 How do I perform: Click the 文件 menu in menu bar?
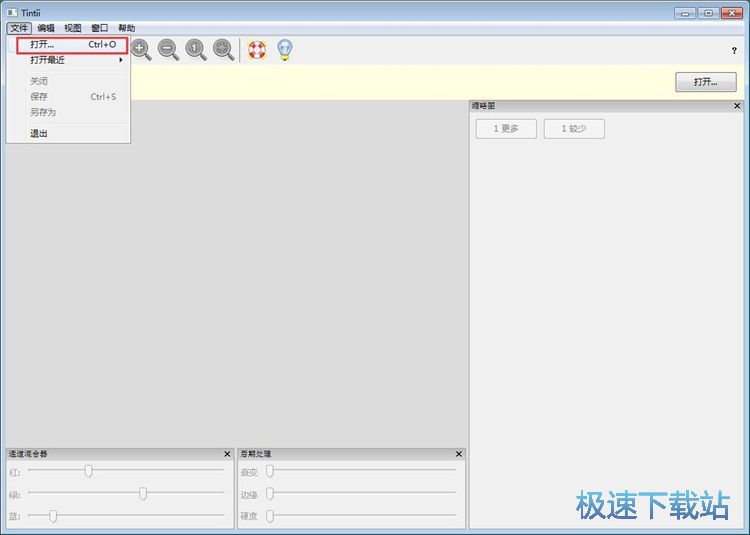19,28
